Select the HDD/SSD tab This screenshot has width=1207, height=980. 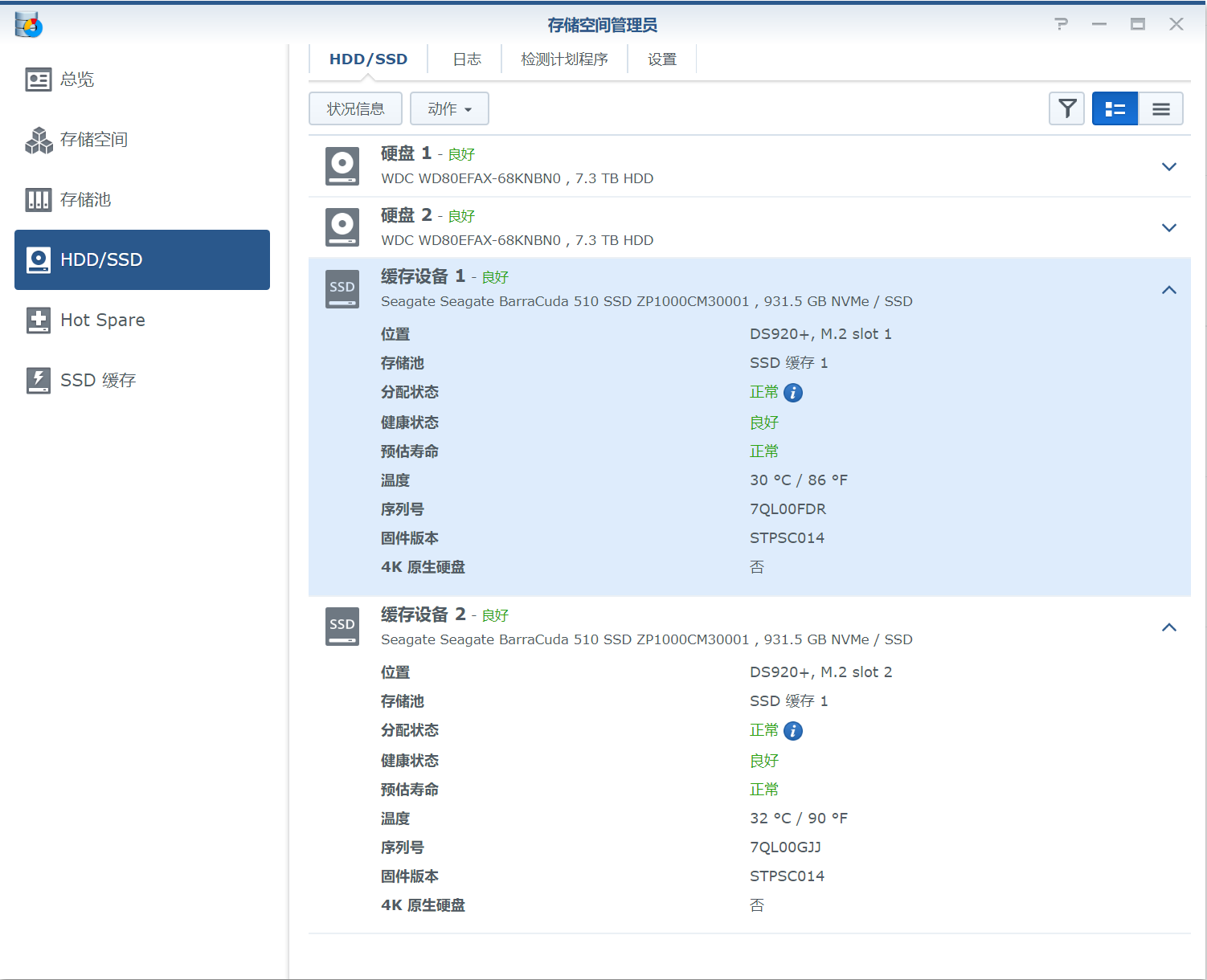pyautogui.click(x=368, y=59)
